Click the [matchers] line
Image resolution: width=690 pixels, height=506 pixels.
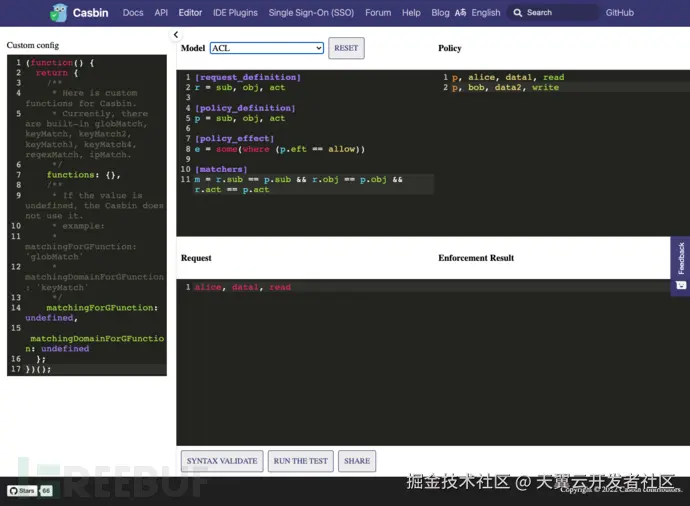221,169
